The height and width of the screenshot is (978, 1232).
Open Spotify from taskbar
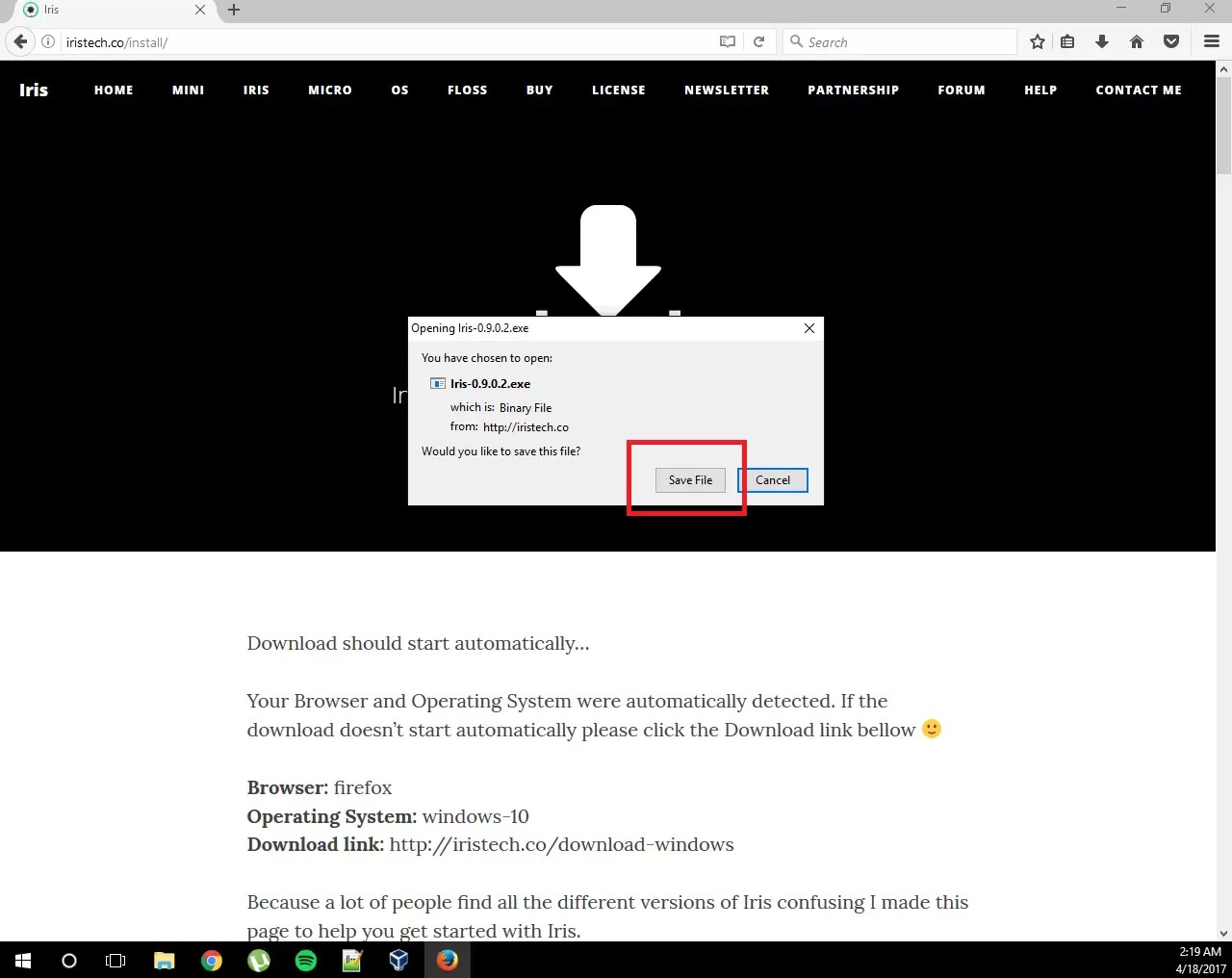point(306,960)
